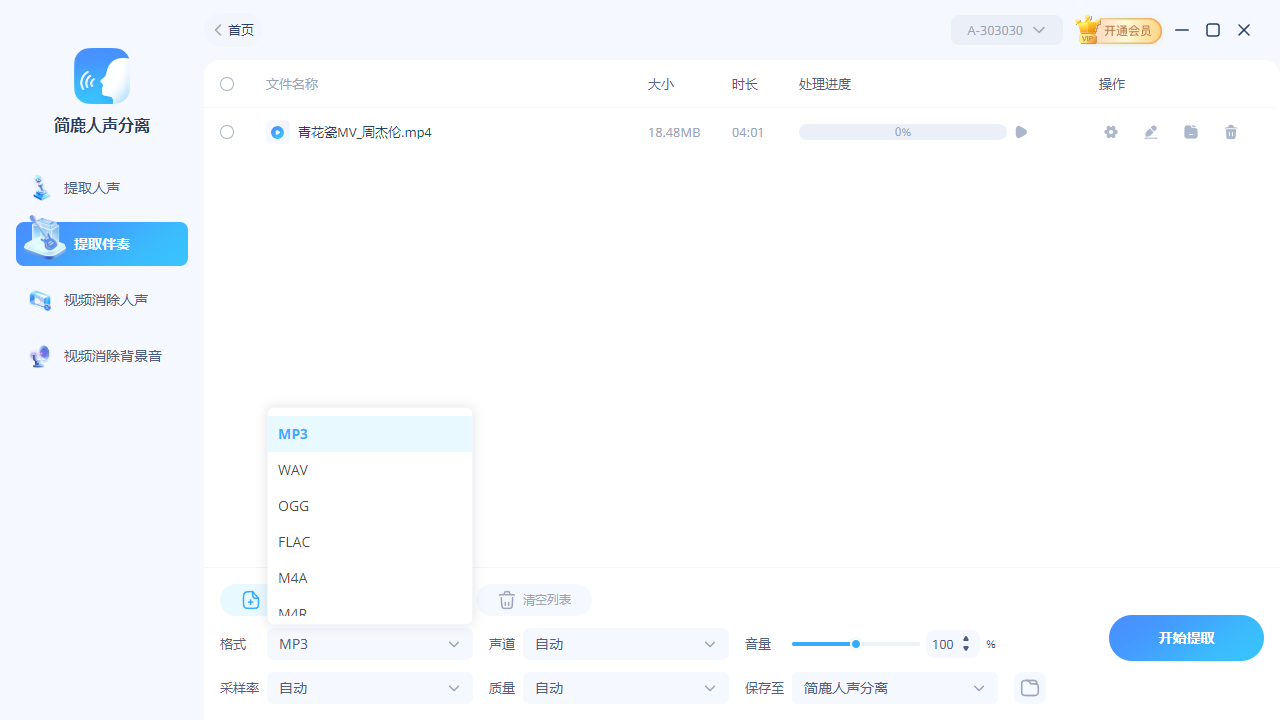This screenshot has width=1280, height=720.
Task: Open the output folder for 青花瓷MV
Action: tap(1190, 131)
